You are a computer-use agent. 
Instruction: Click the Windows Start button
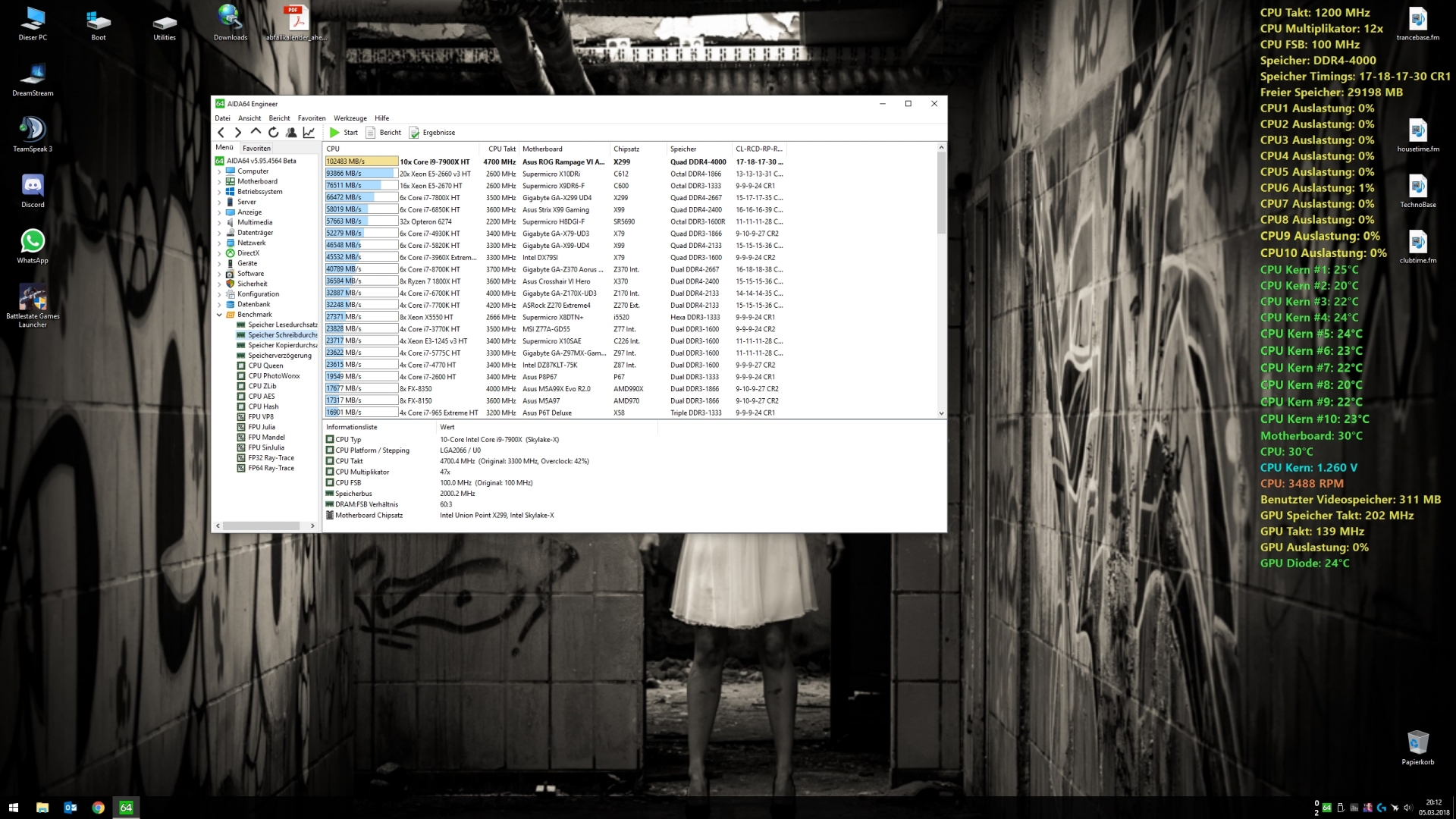click(13, 808)
